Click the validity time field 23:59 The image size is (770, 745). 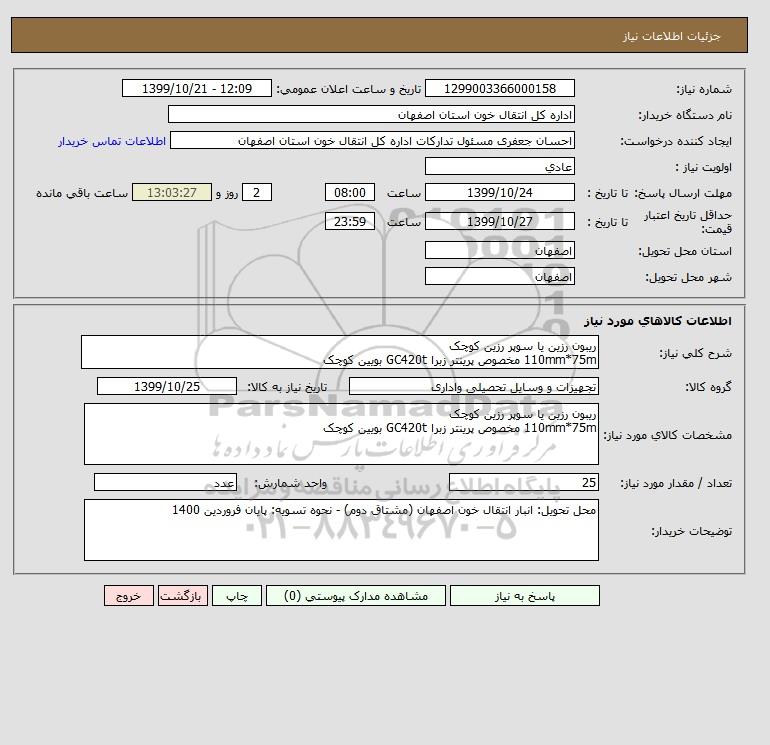(x=350, y=221)
